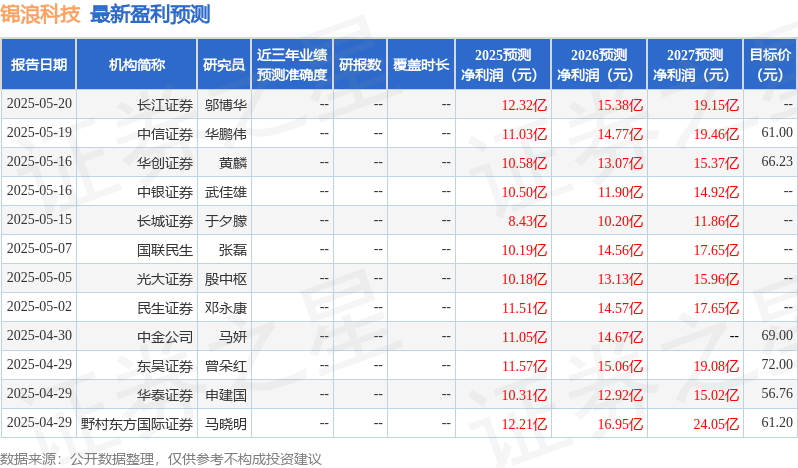The image size is (798, 468).
Task: Select the 2027预测净利润 column header
Action: (x=695, y=65)
